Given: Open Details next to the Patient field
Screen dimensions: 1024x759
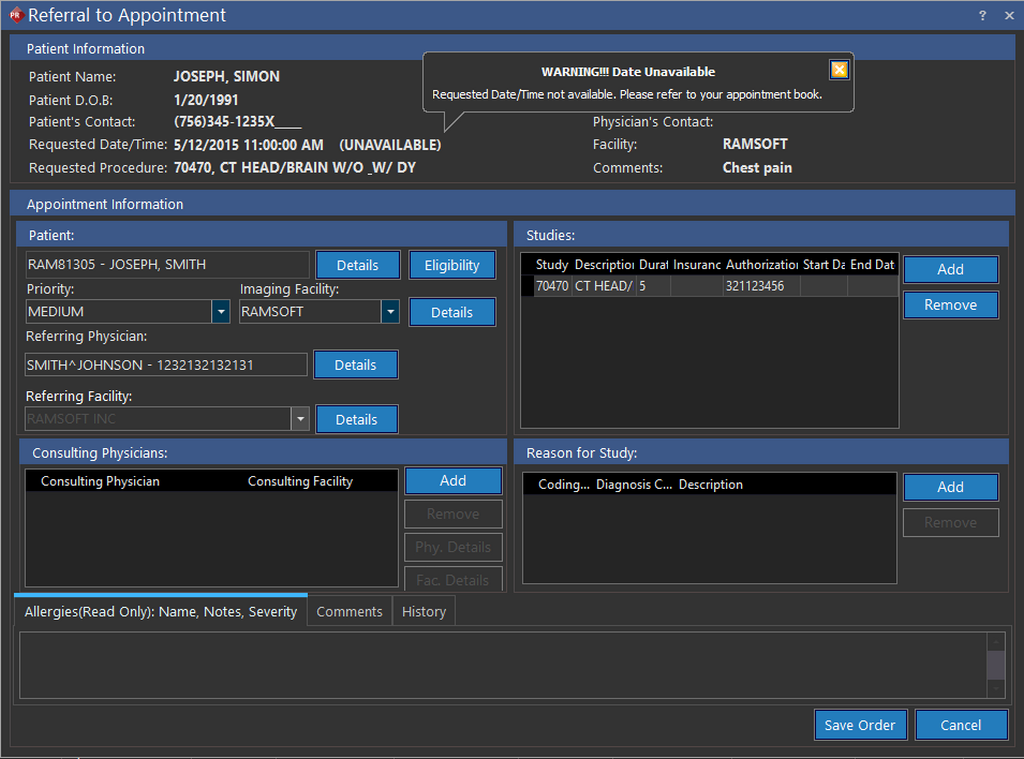Looking at the screenshot, I should click(357, 265).
